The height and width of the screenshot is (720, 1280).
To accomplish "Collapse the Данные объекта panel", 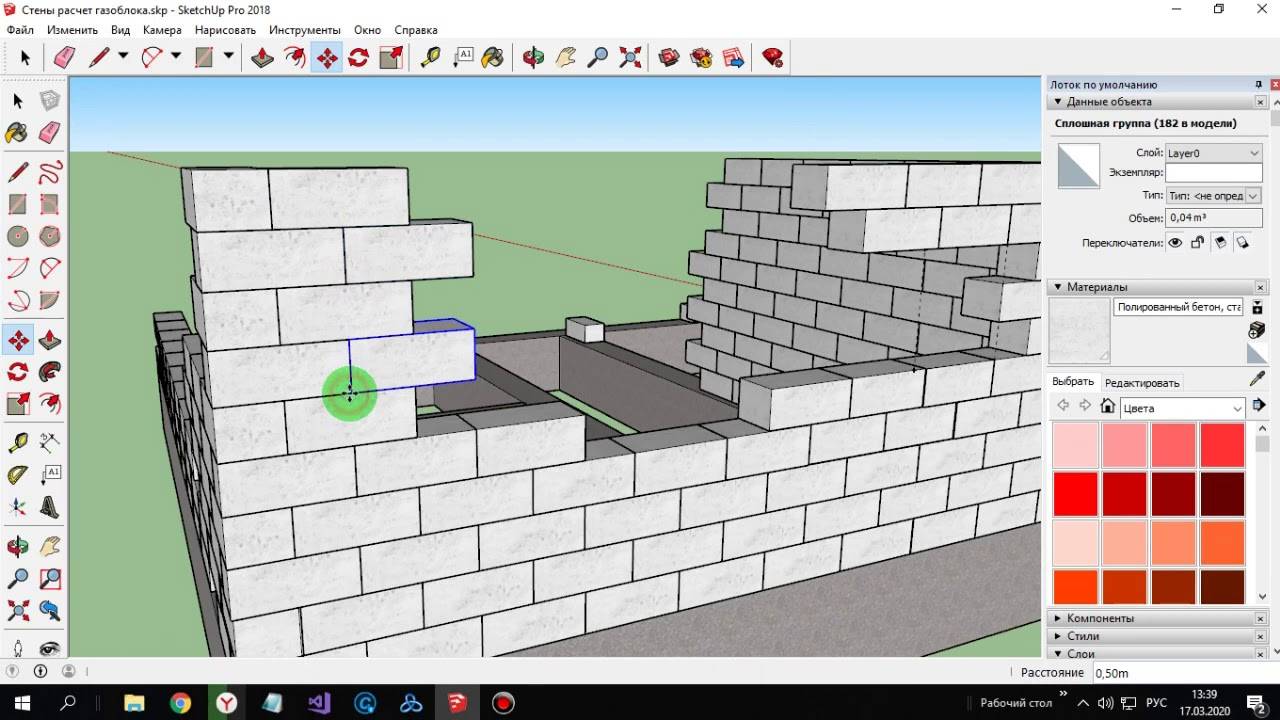I will [x=1057, y=102].
